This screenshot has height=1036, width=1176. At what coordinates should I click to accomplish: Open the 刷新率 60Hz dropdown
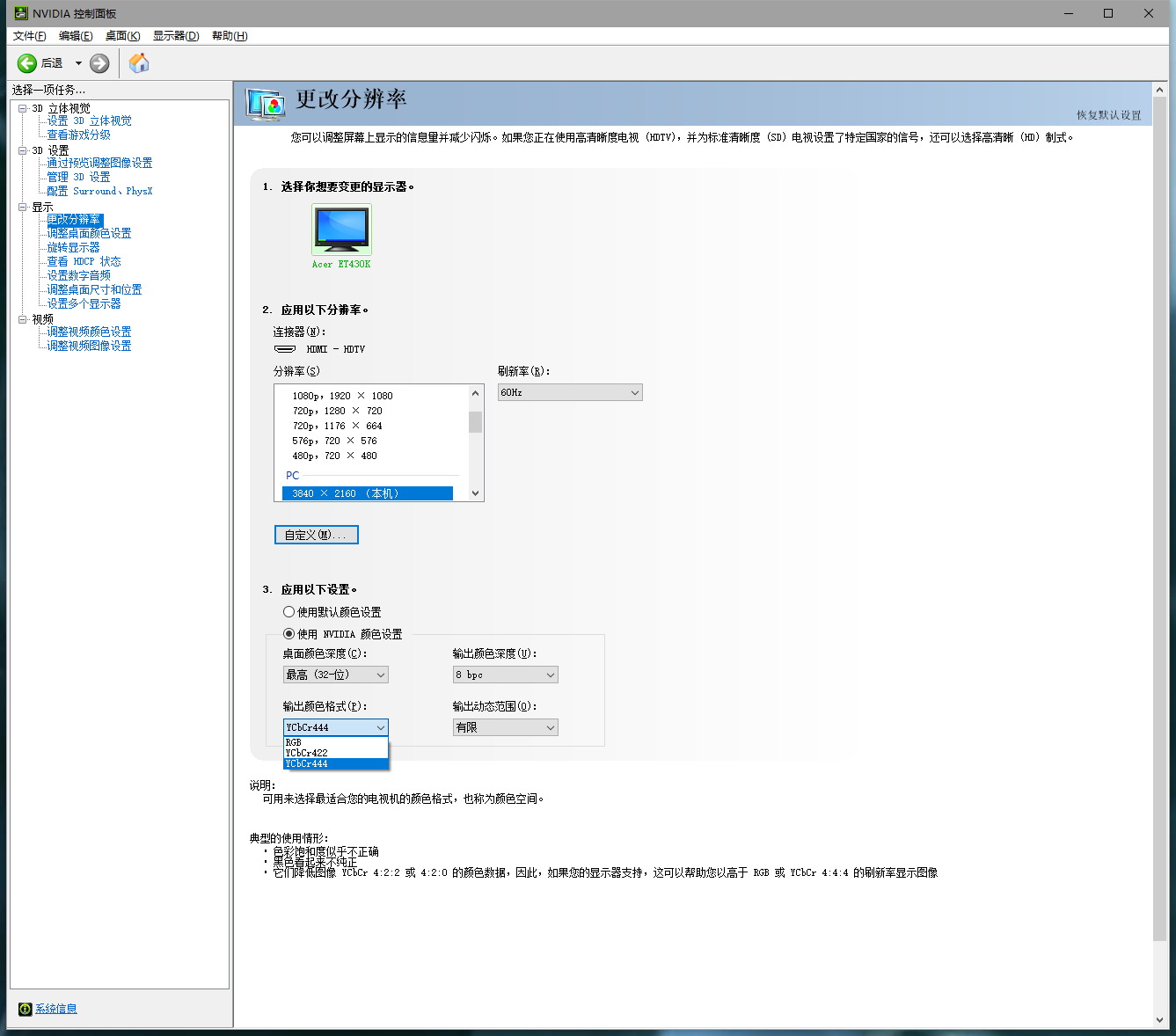click(x=570, y=392)
